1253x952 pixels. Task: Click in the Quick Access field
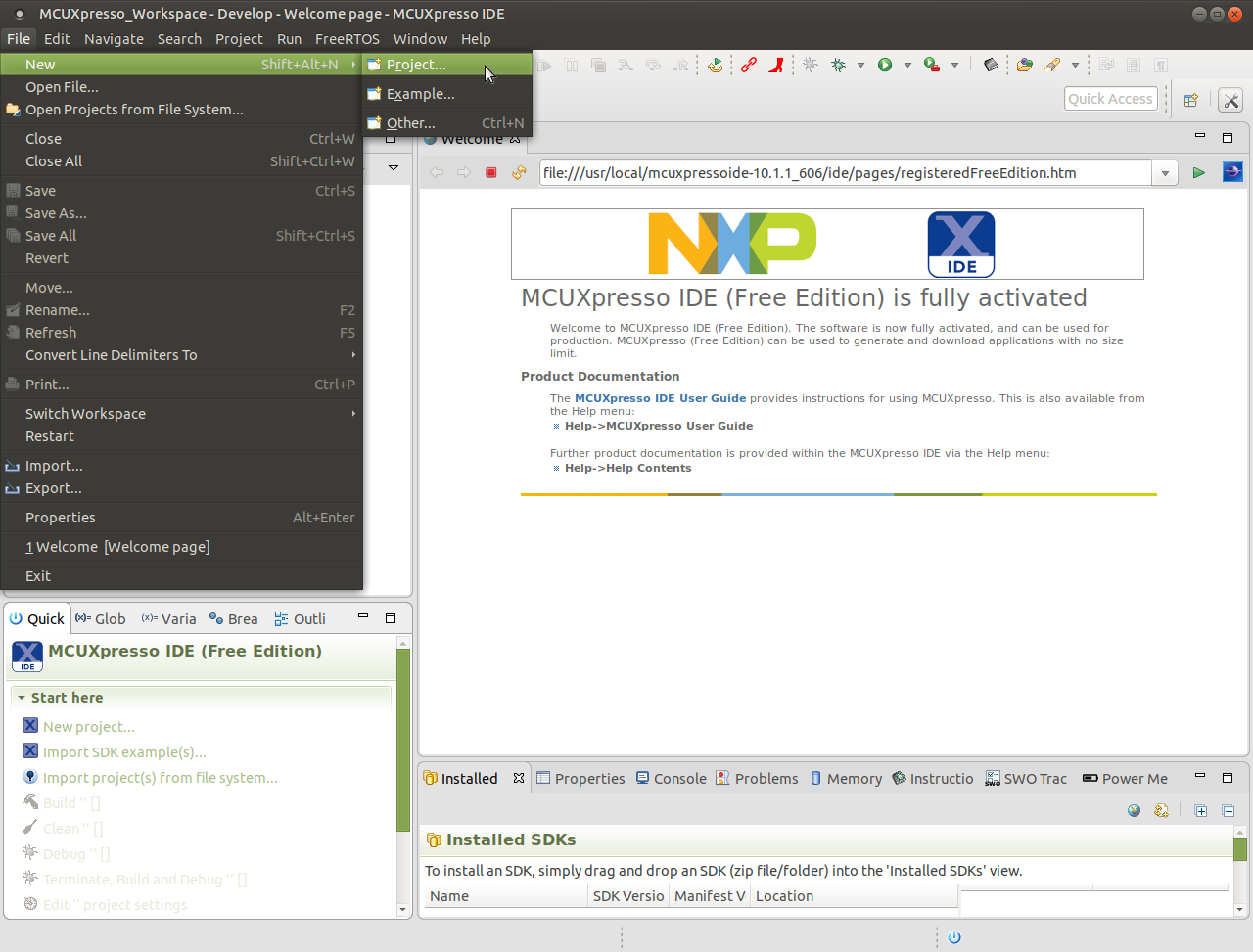pos(1111,99)
